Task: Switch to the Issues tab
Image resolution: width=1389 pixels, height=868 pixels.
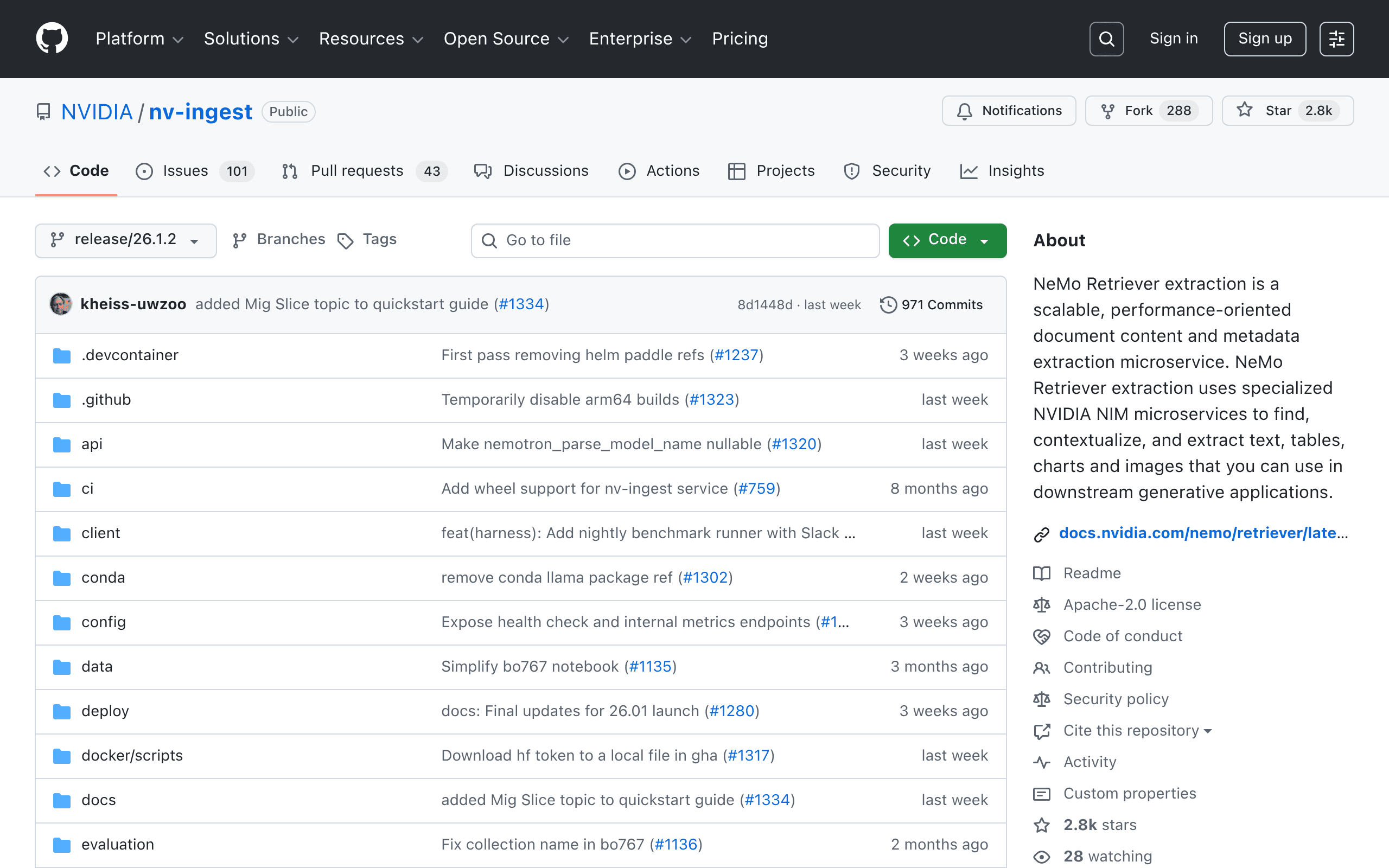Action: [195, 171]
